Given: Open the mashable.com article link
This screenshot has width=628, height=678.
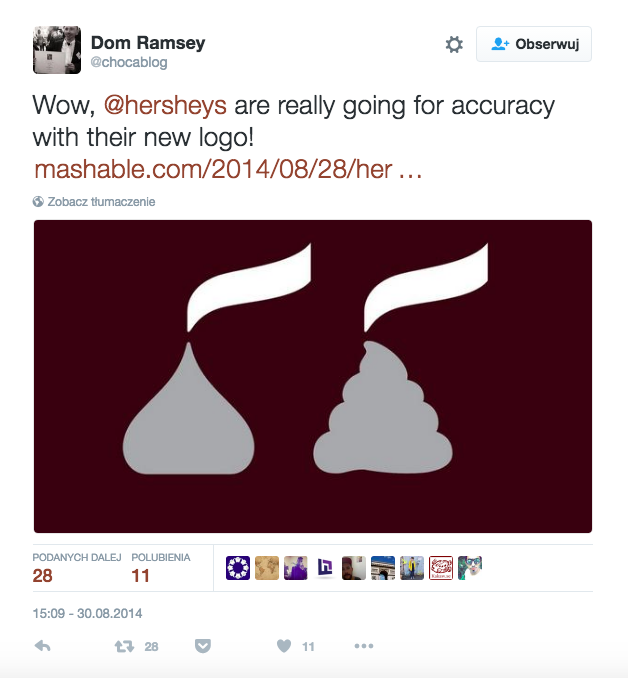Looking at the screenshot, I should tap(226, 167).
